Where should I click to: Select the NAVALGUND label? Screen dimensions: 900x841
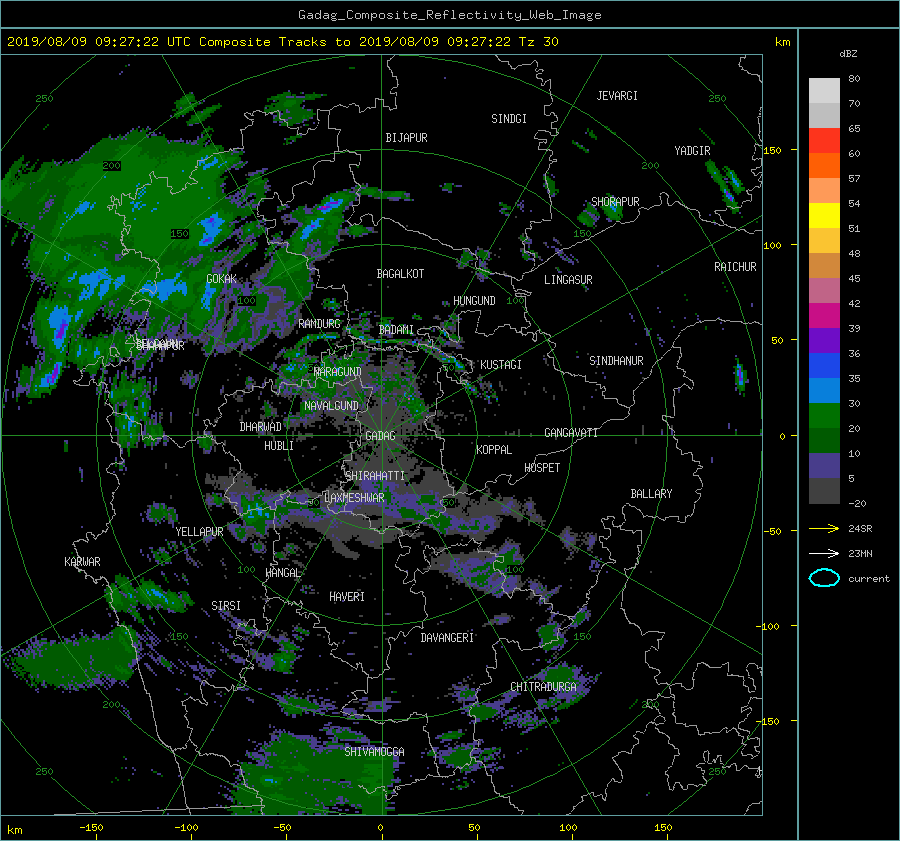331,406
